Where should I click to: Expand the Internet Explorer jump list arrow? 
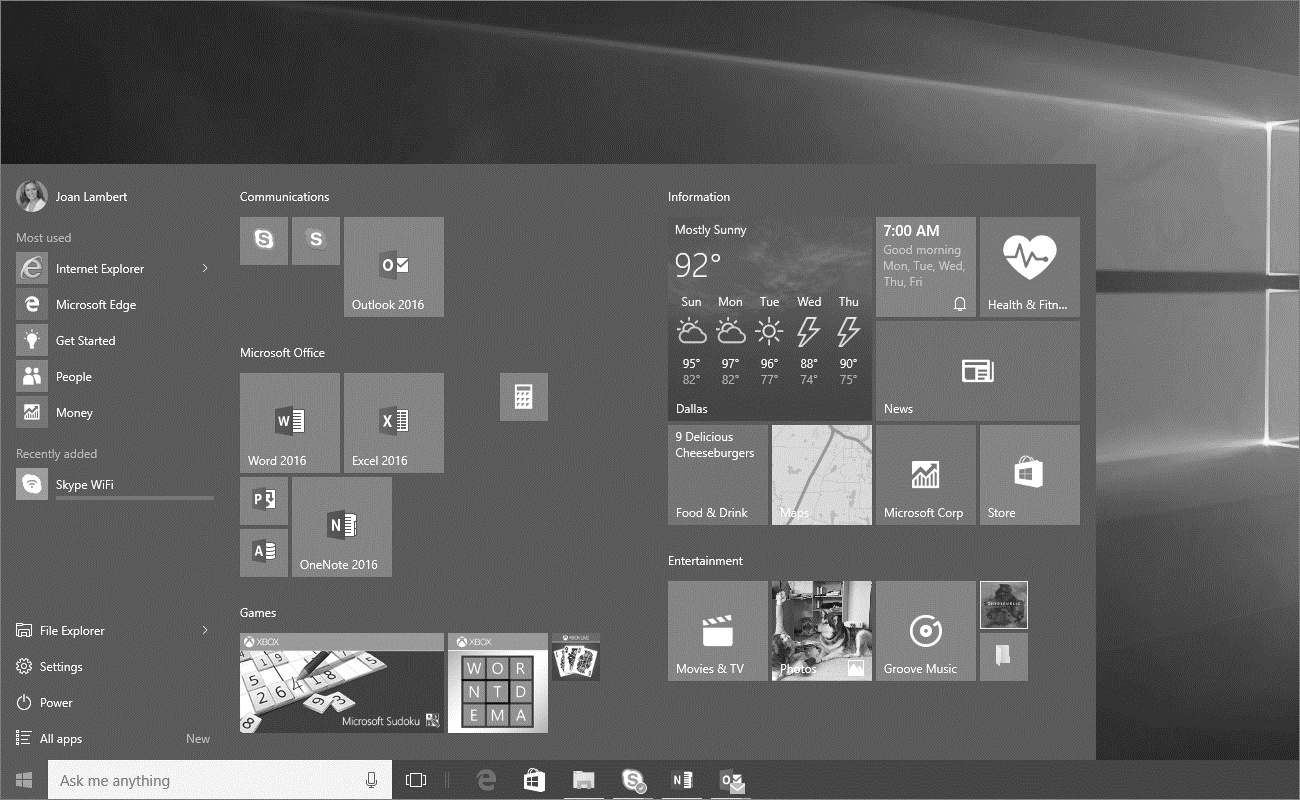point(205,268)
